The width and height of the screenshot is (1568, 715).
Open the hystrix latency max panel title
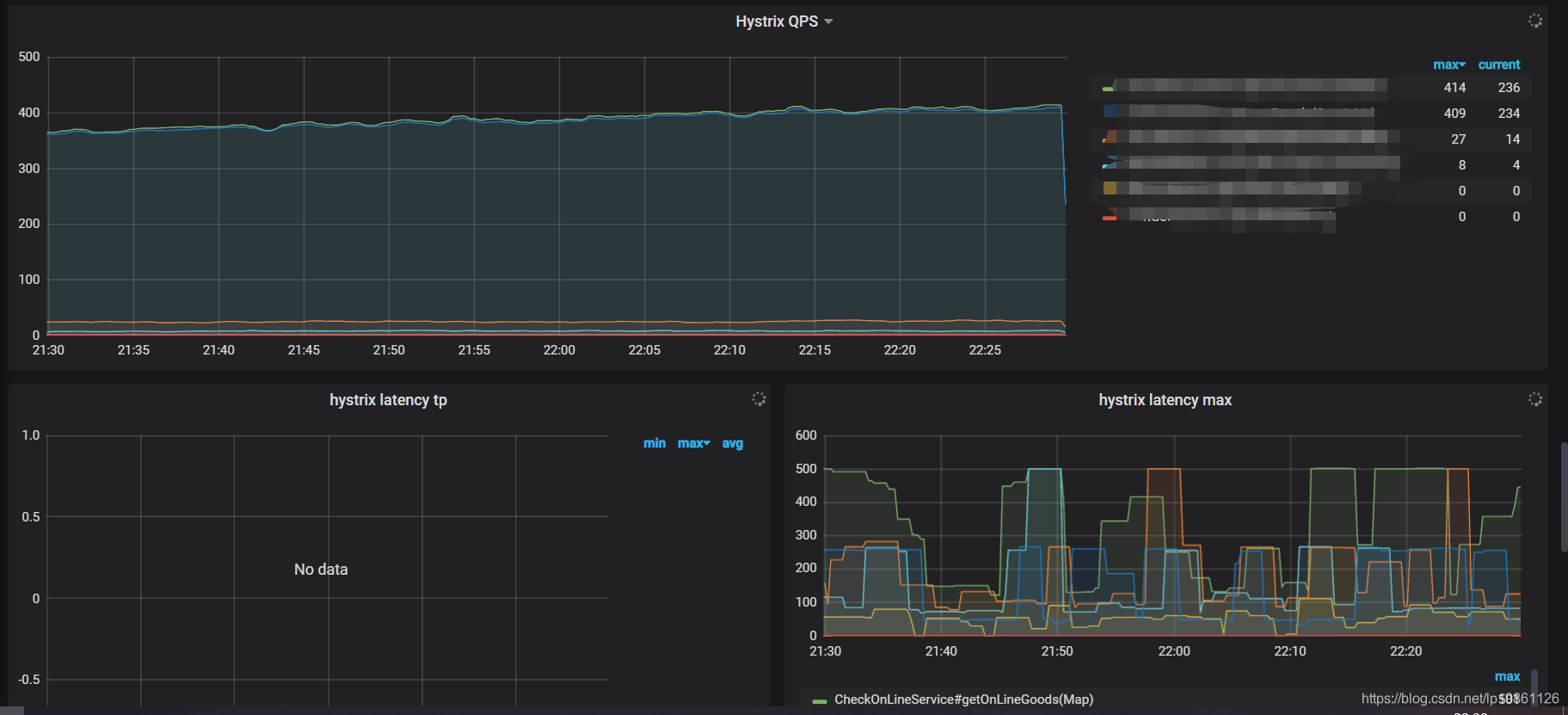(x=1165, y=400)
